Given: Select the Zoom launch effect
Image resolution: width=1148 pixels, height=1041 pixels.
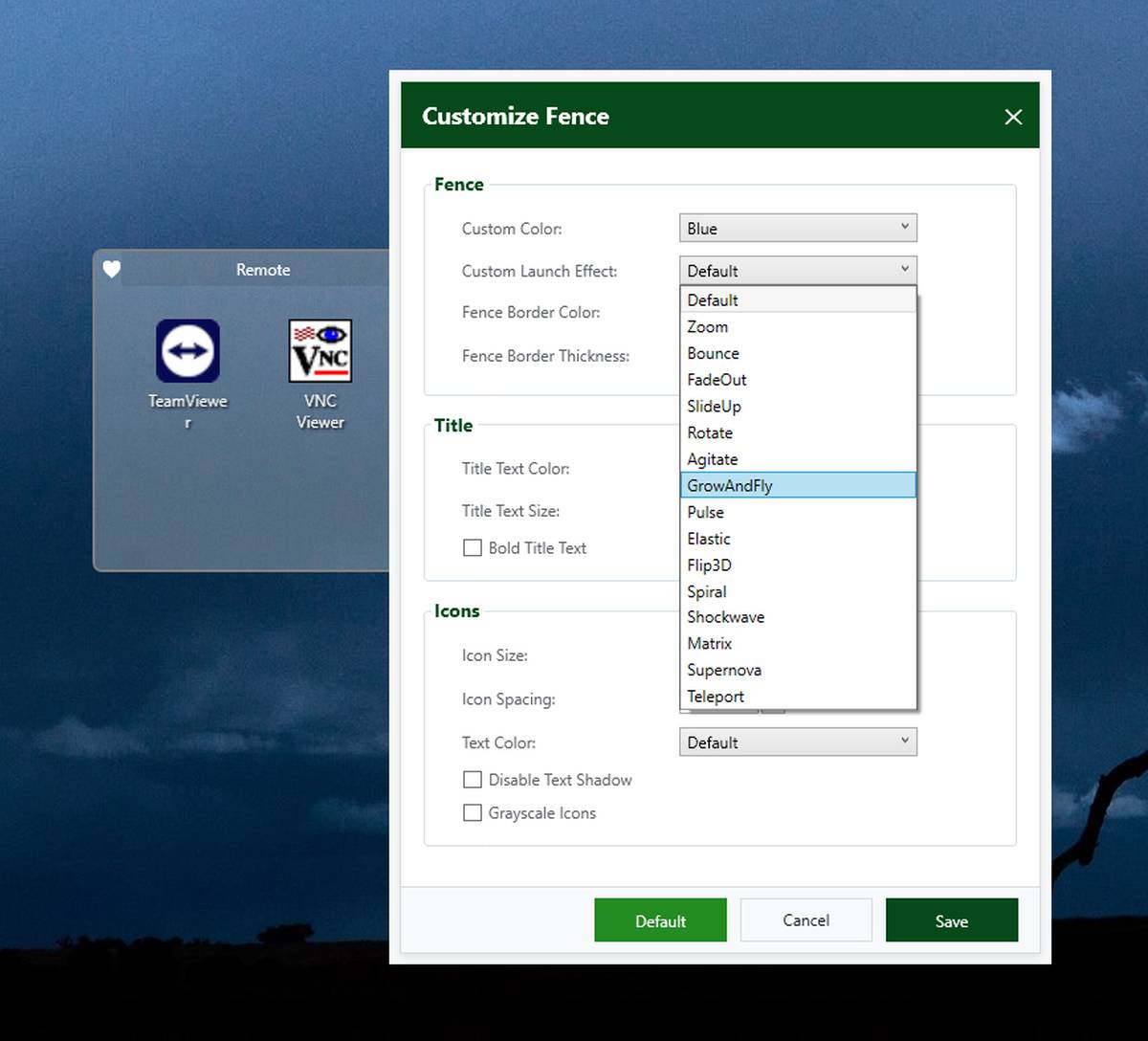Looking at the screenshot, I should click(x=798, y=327).
